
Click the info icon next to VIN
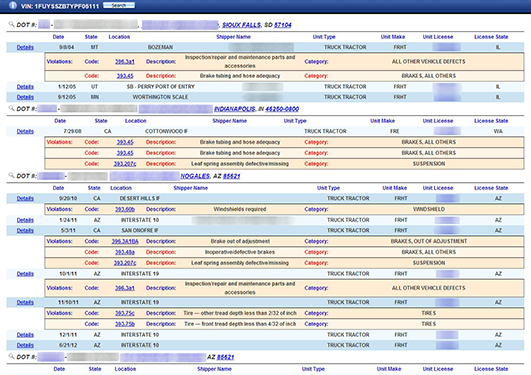13,5
